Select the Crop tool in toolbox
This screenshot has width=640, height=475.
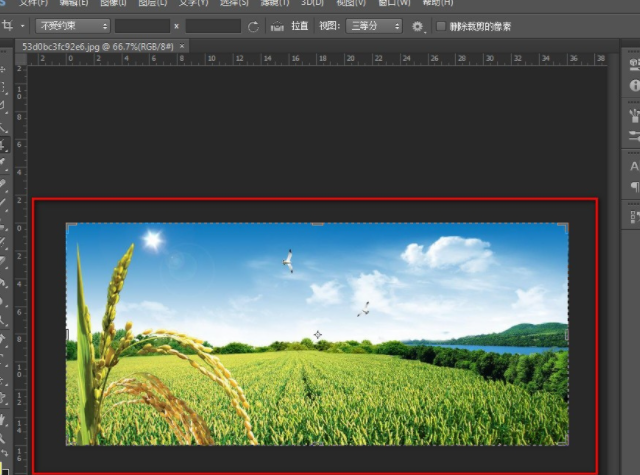click(x=3, y=145)
